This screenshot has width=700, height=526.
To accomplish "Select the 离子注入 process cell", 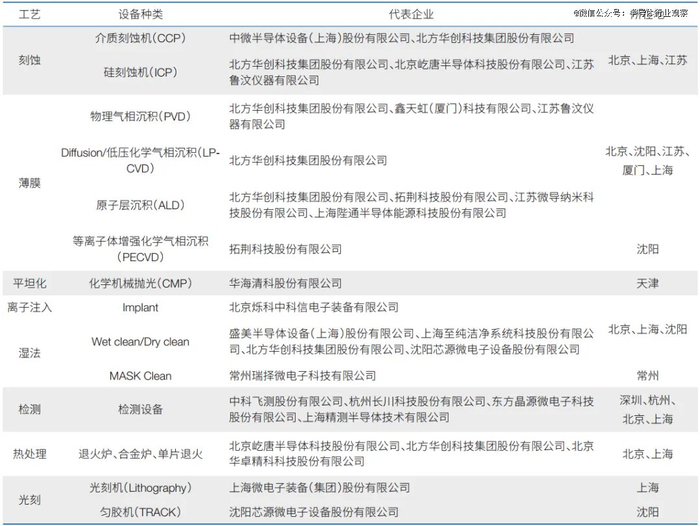I will pos(29,307).
